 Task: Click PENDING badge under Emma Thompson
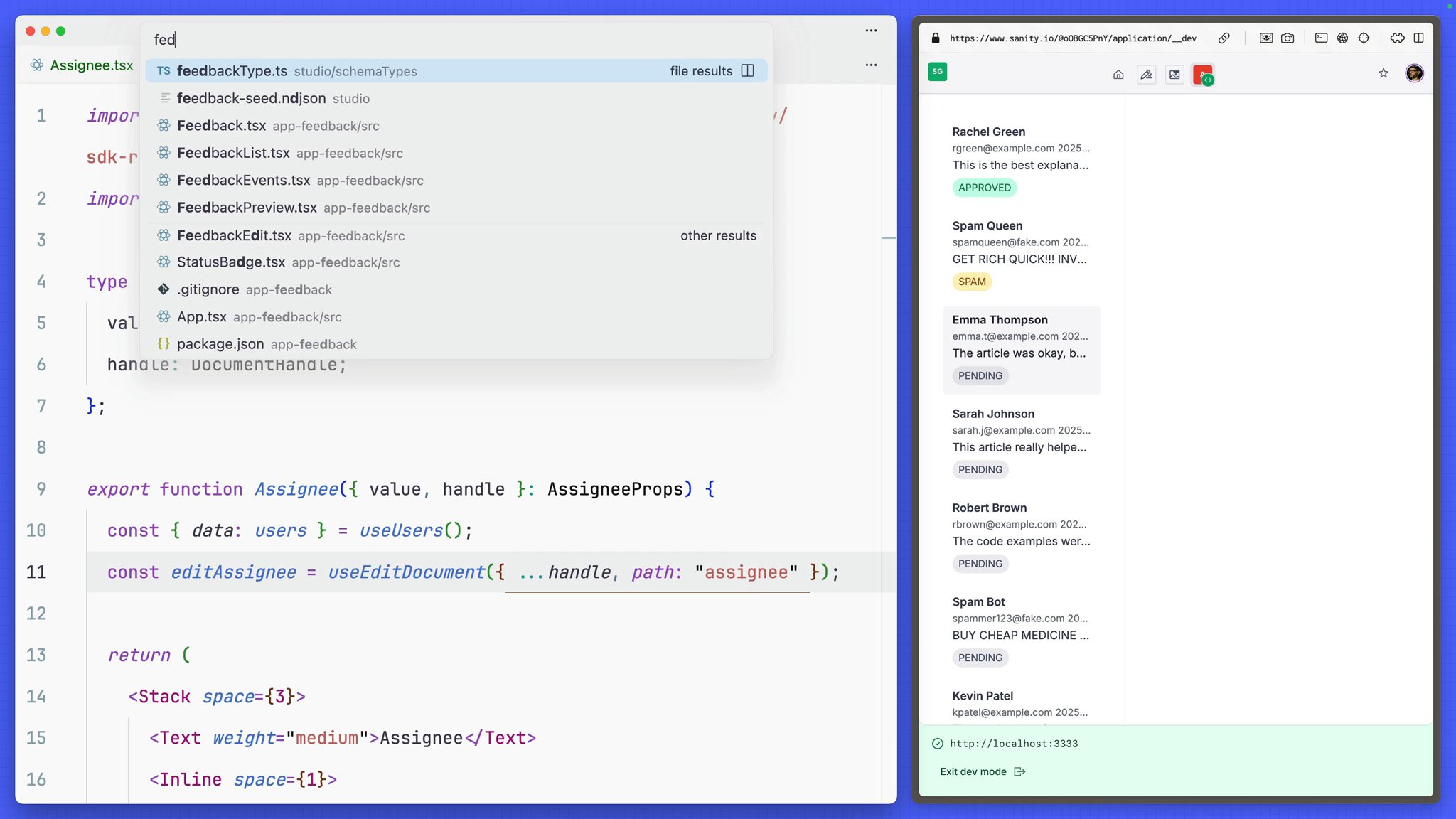coord(980,375)
